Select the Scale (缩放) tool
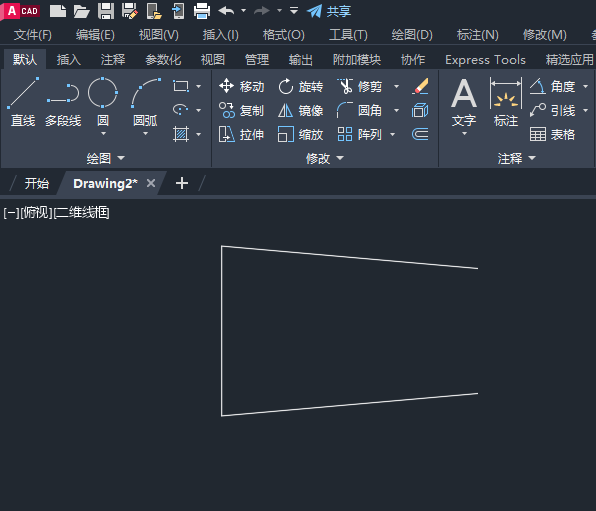This screenshot has height=511, width=596. (x=300, y=134)
